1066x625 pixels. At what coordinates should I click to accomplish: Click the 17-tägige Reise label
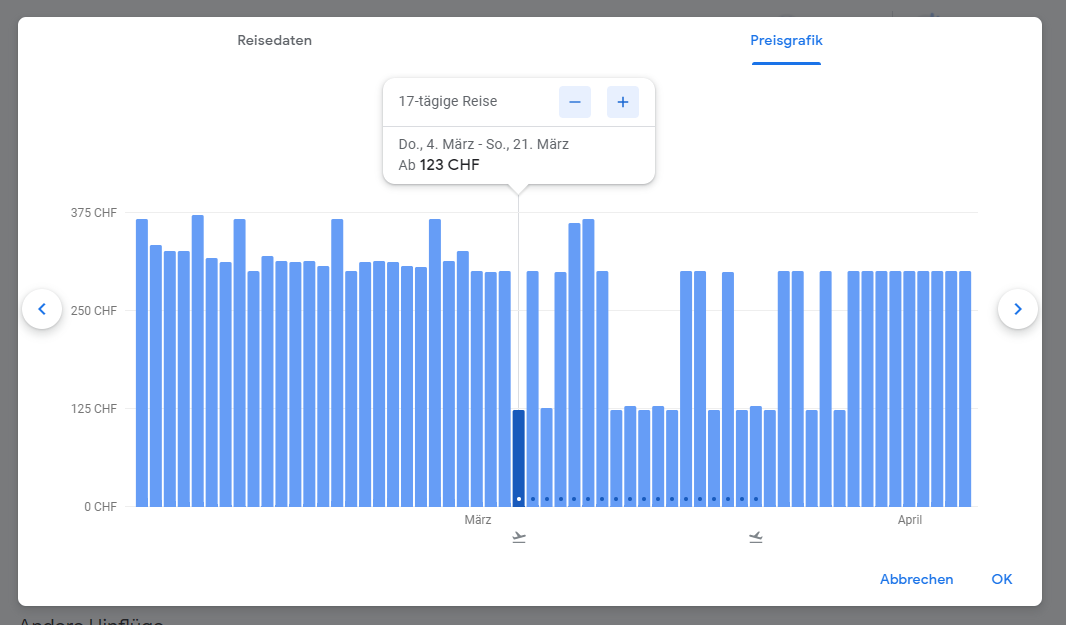click(447, 102)
